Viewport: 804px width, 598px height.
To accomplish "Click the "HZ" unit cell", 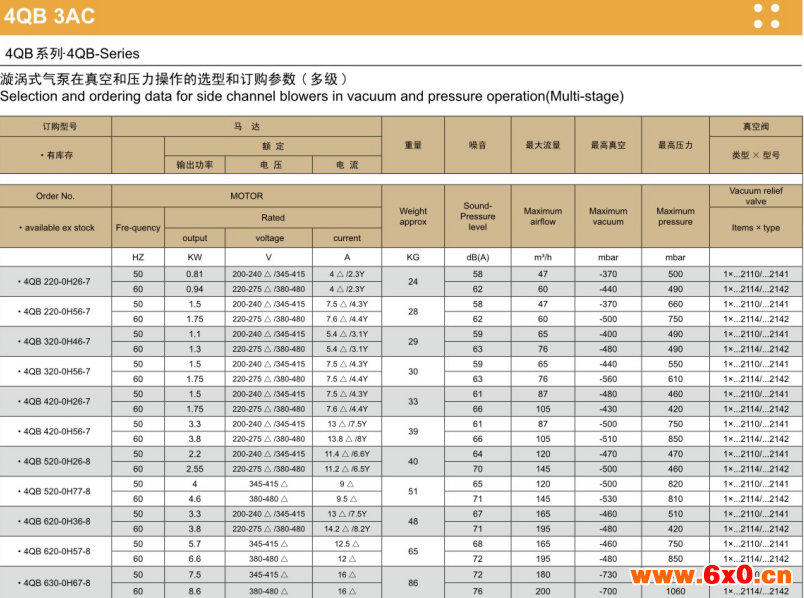I will (x=138, y=257).
